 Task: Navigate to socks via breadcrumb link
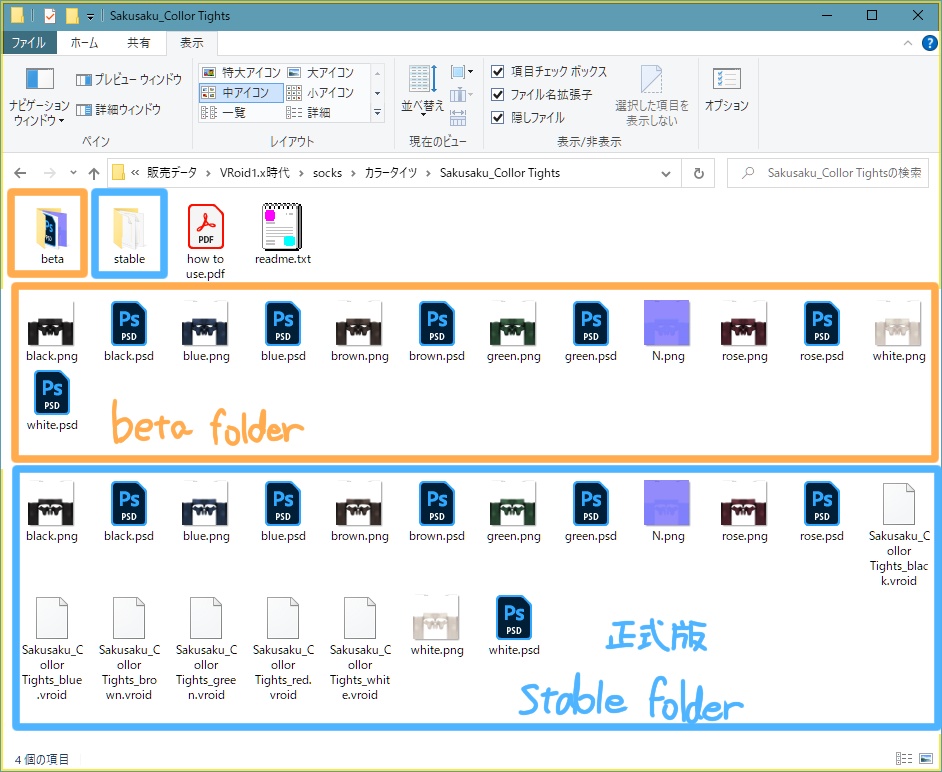pos(330,172)
